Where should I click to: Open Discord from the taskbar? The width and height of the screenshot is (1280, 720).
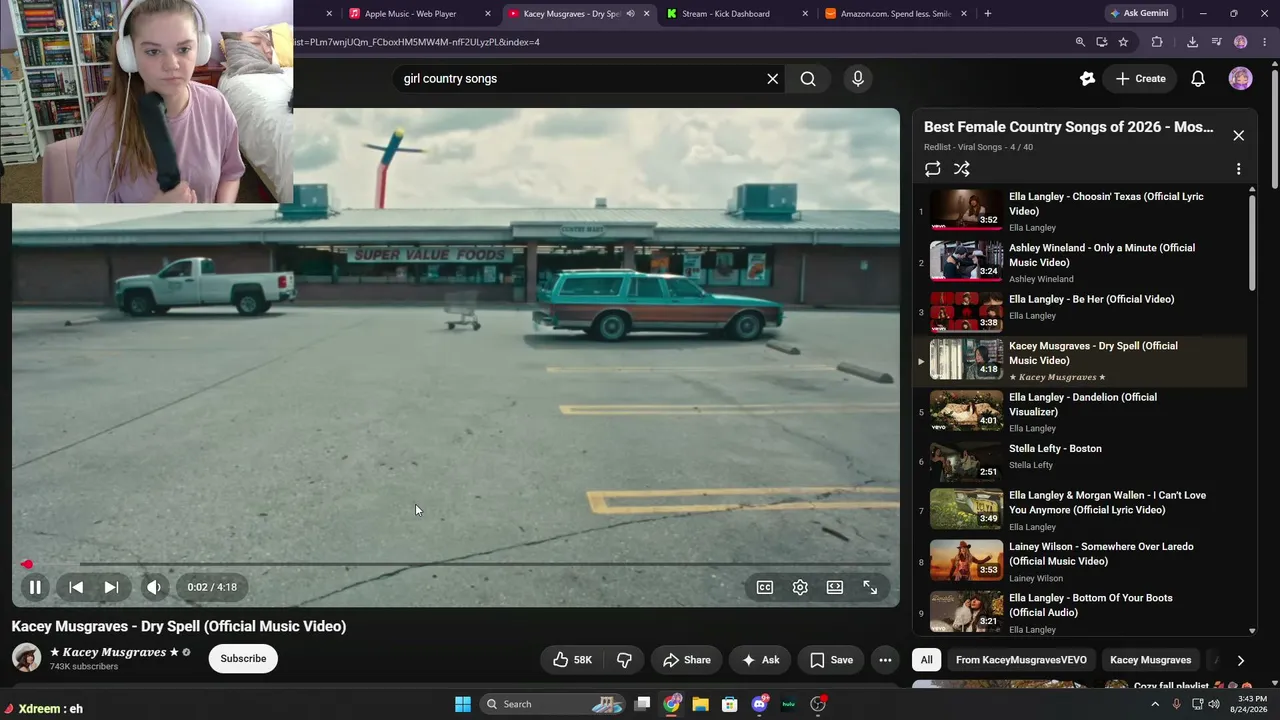click(759, 704)
